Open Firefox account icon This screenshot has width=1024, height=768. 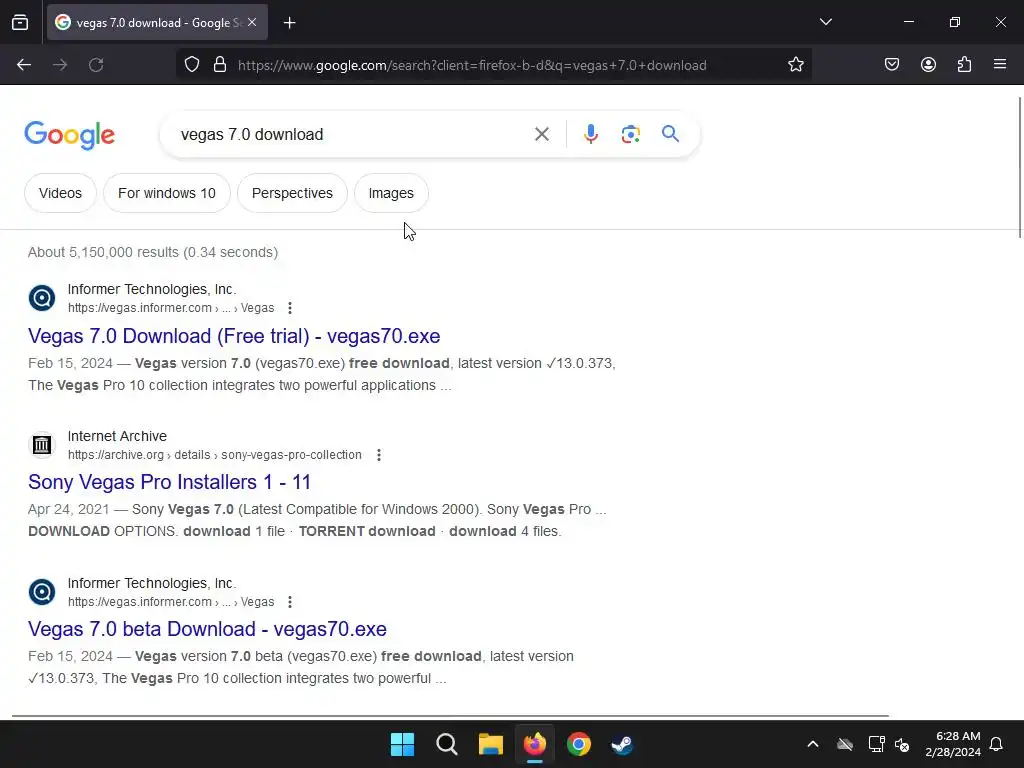928,65
